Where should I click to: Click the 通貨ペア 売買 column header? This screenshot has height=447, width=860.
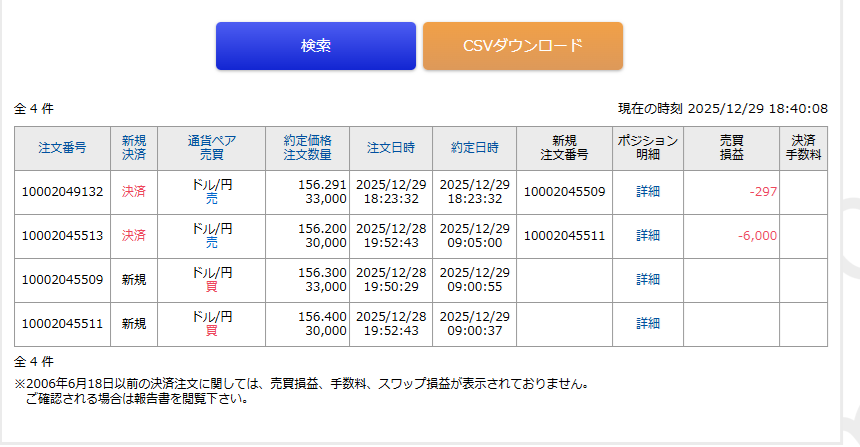(211, 148)
